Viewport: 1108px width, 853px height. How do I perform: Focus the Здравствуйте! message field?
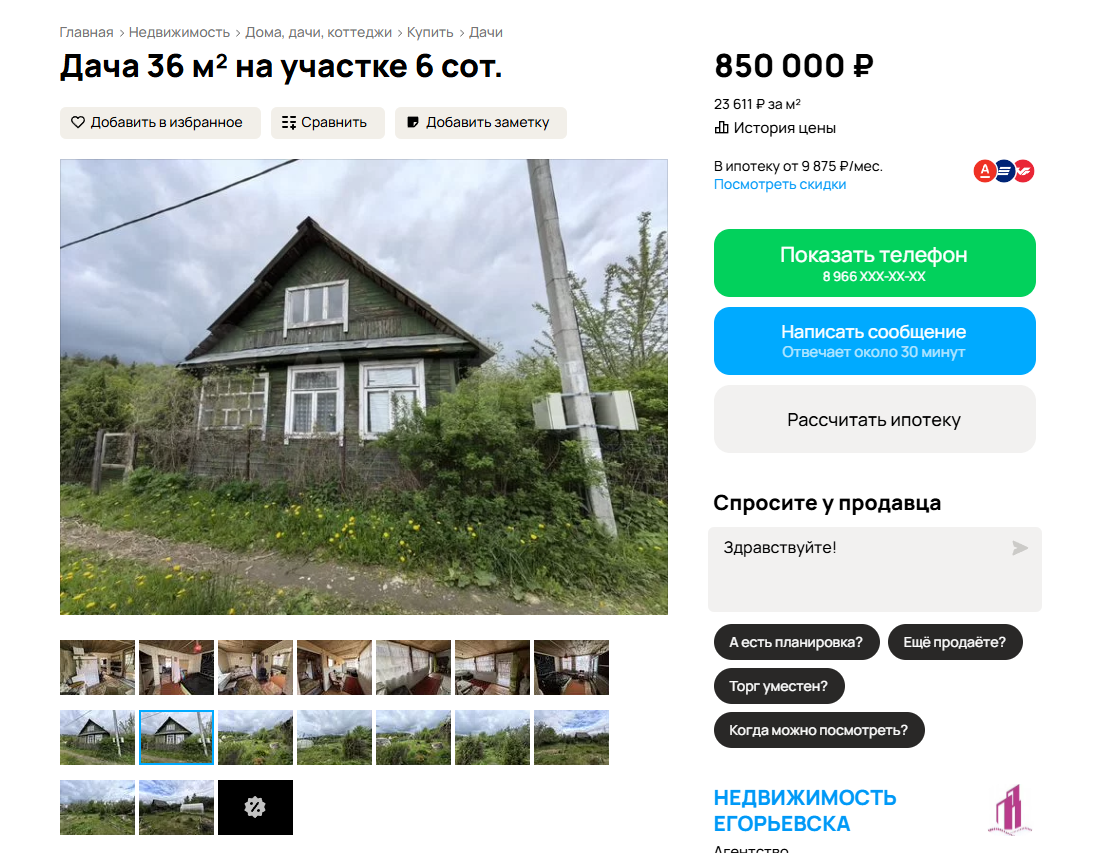pos(874,569)
